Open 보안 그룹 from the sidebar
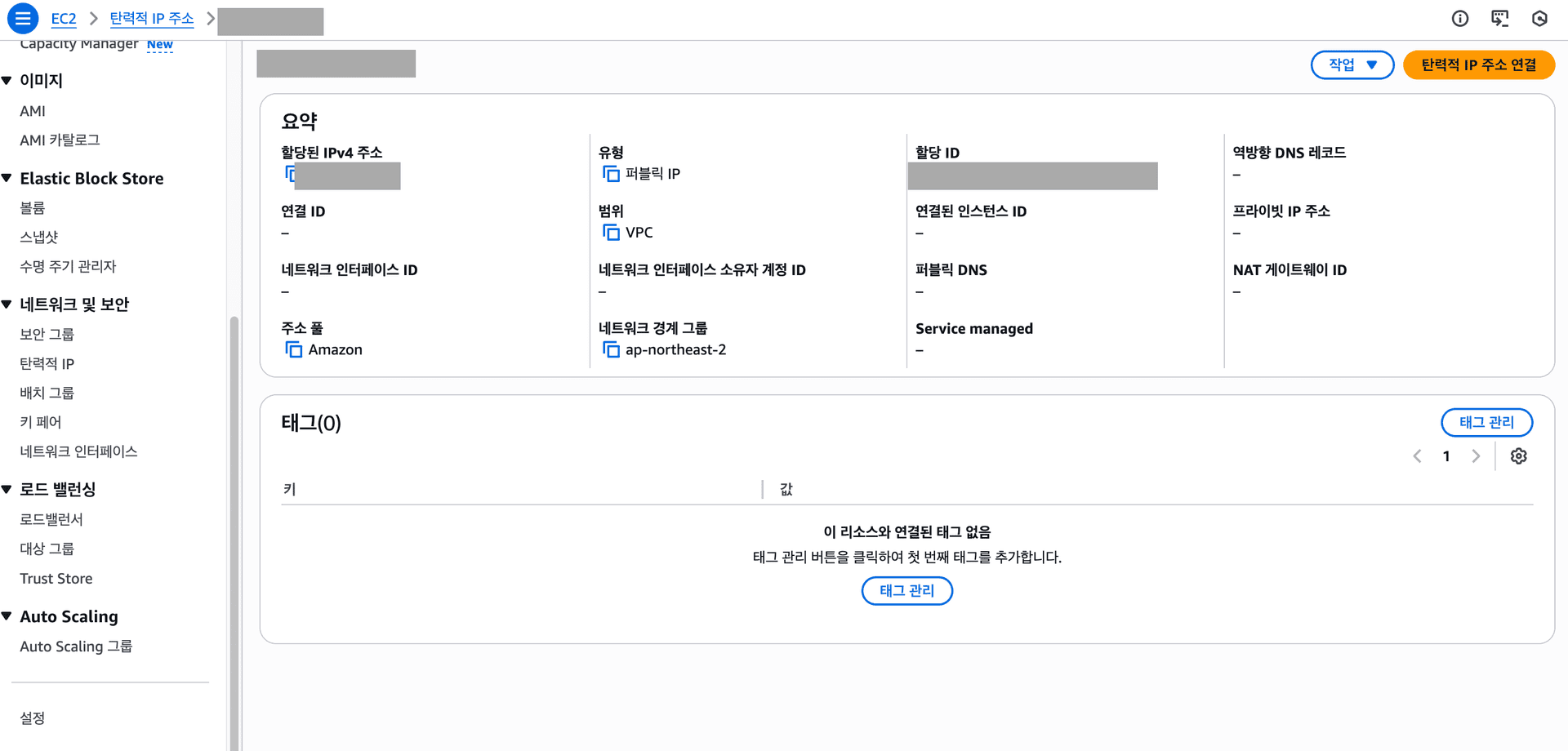This screenshot has height=751, width=1568. pos(47,334)
